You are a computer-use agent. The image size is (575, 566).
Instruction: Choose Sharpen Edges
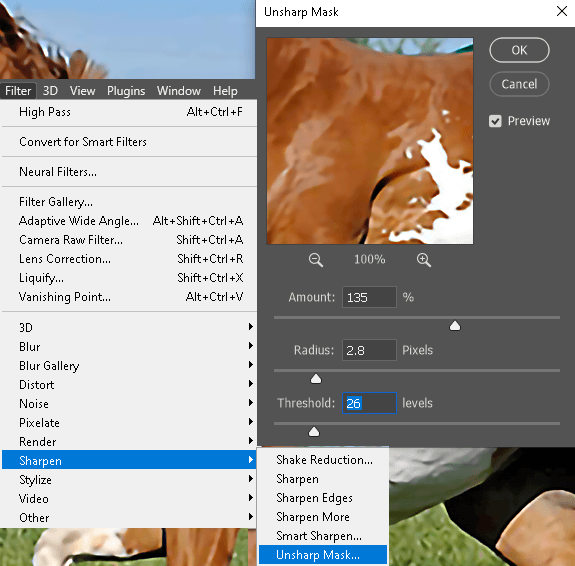pyautogui.click(x=323, y=498)
